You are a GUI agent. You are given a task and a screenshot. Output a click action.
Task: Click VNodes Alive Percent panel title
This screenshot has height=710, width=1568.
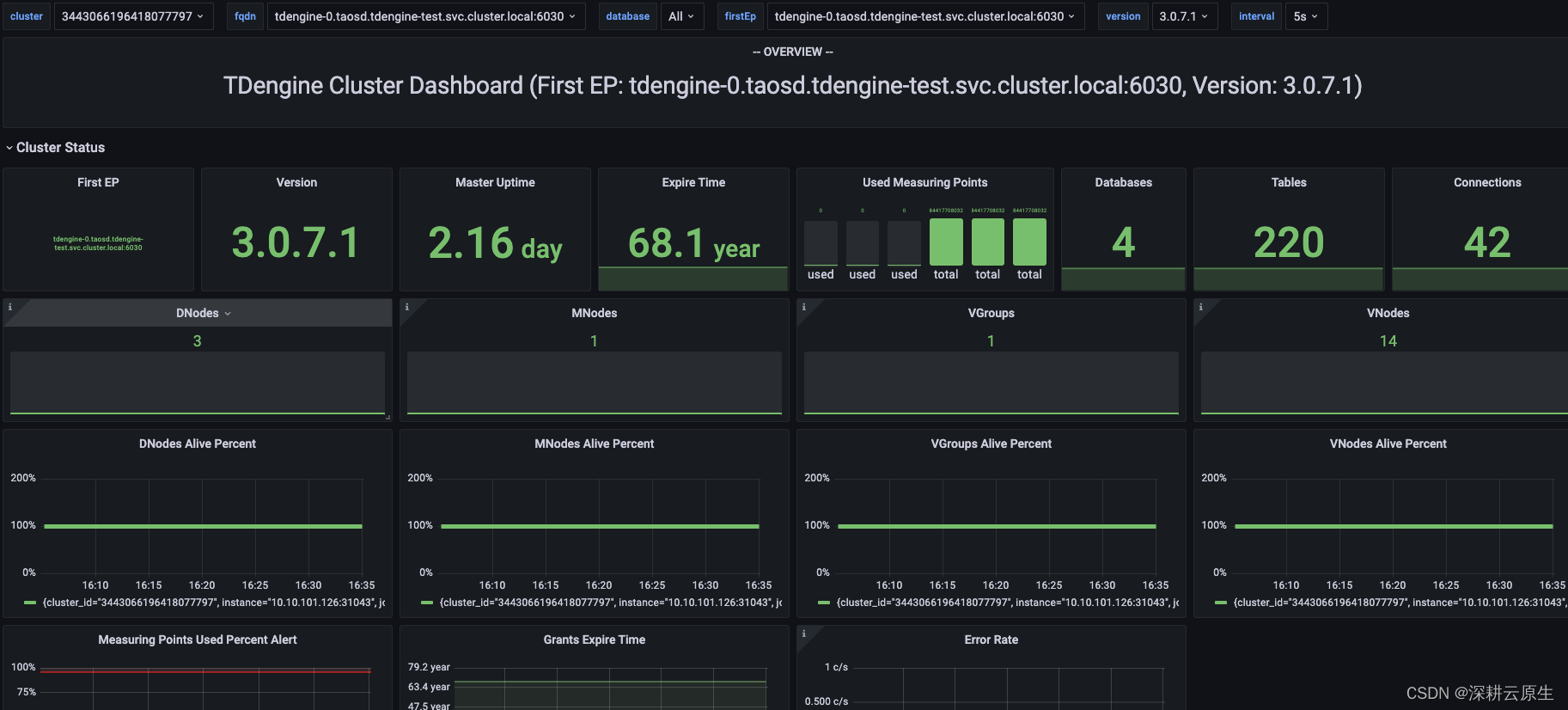click(1388, 444)
